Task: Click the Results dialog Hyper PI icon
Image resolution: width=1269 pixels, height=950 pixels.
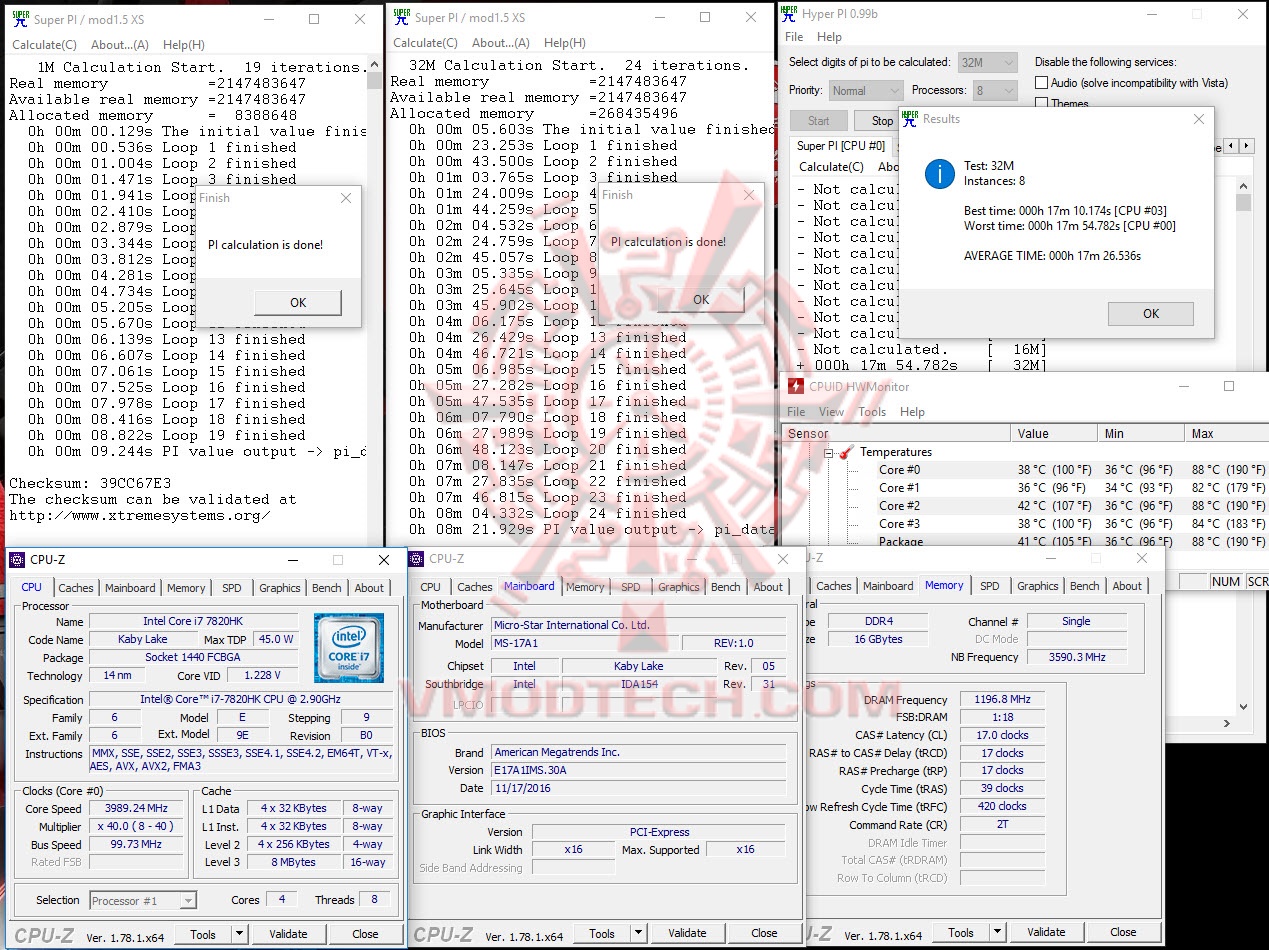Action: (910, 119)
